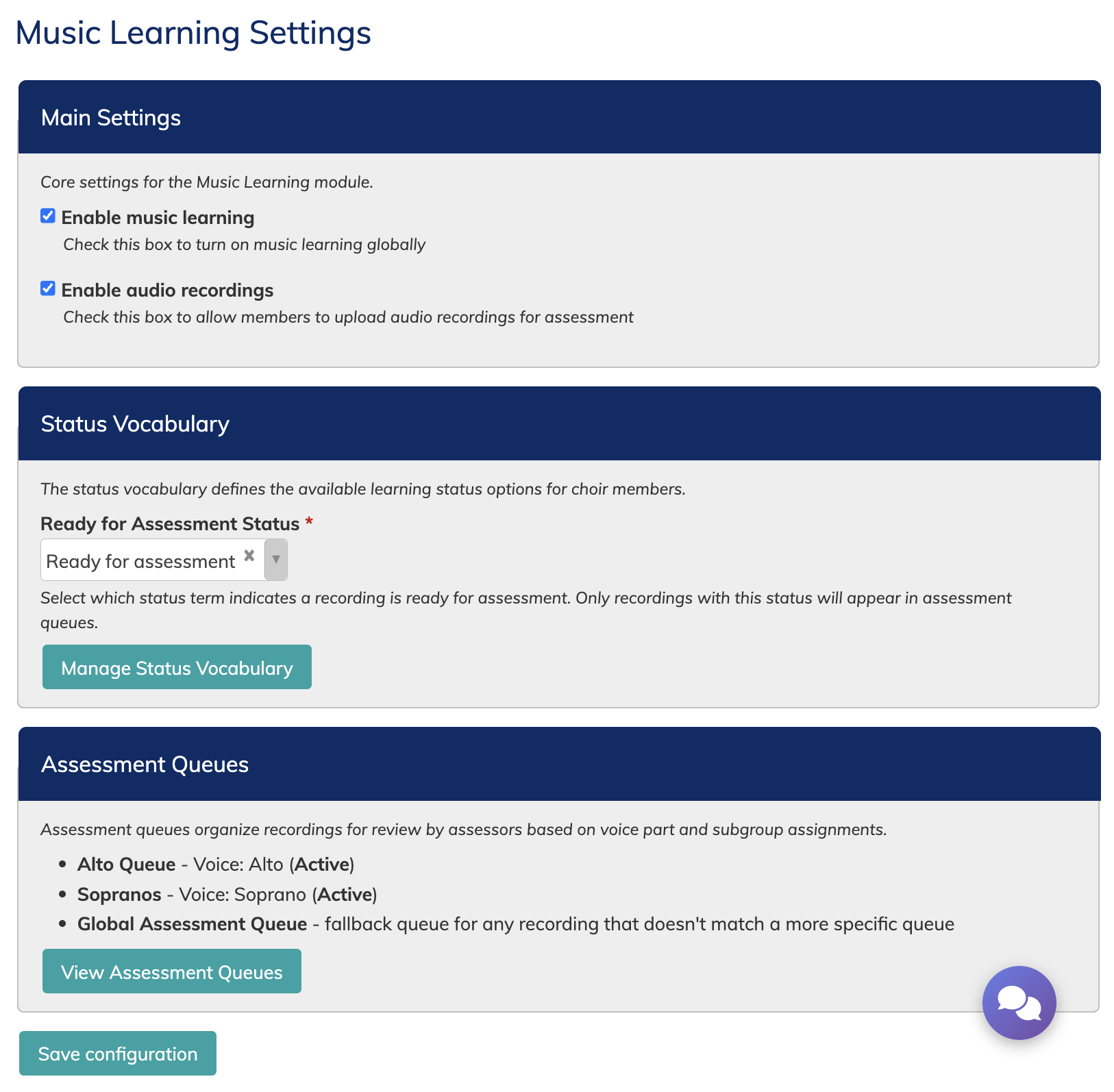Viewport: 1114px width, 1092px height.
Task: Click the Music Learning Settings page title
Action: click(193, 33)
